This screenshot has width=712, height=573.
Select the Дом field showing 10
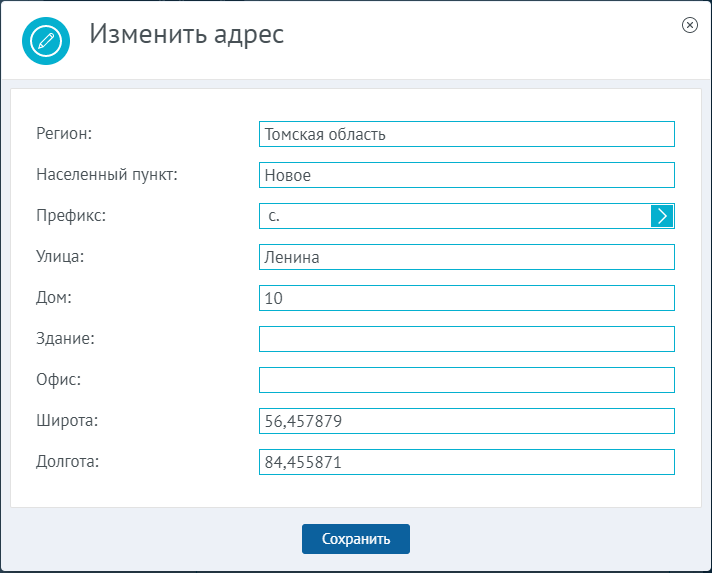point(467,298)
